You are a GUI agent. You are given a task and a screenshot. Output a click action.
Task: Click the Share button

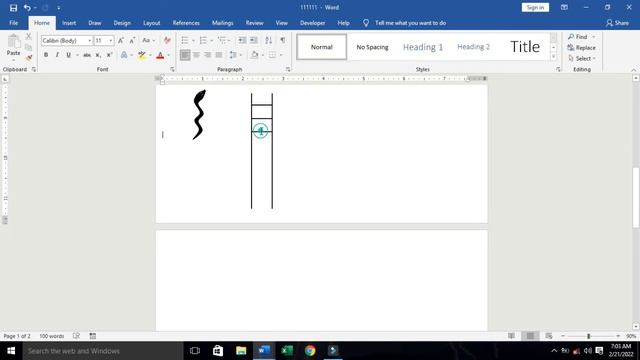click(617, 23)
